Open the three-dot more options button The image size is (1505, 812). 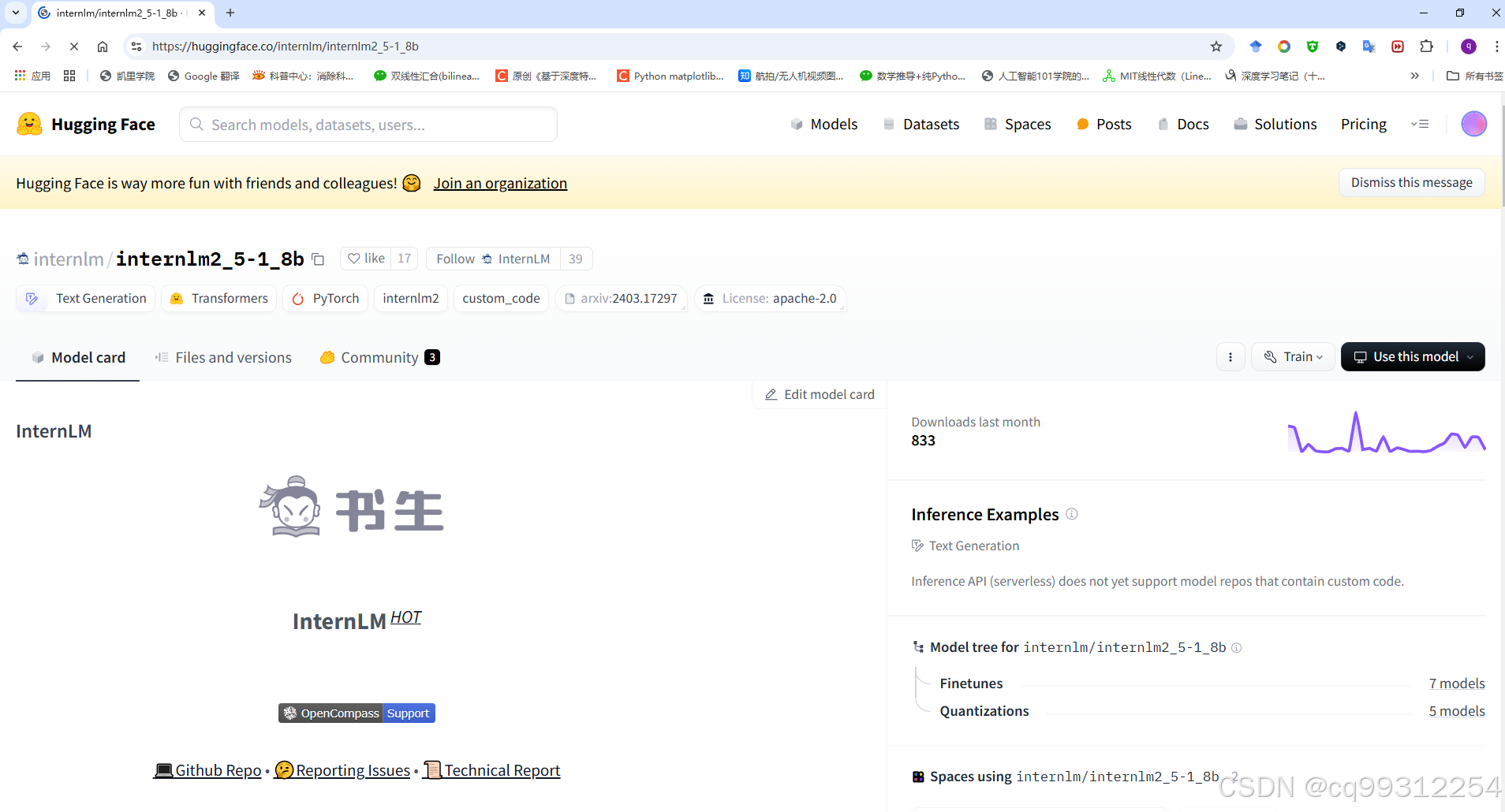pyautogui.click(x=1231, y=357)
